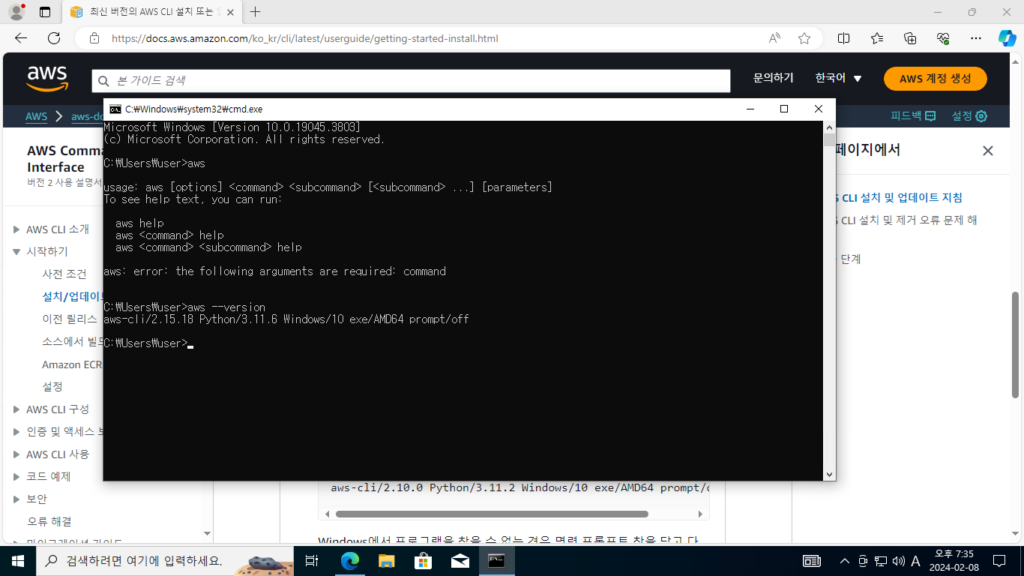Click the AWS logo
Screen dimensions: 1024x576
(x=47, y=78)
